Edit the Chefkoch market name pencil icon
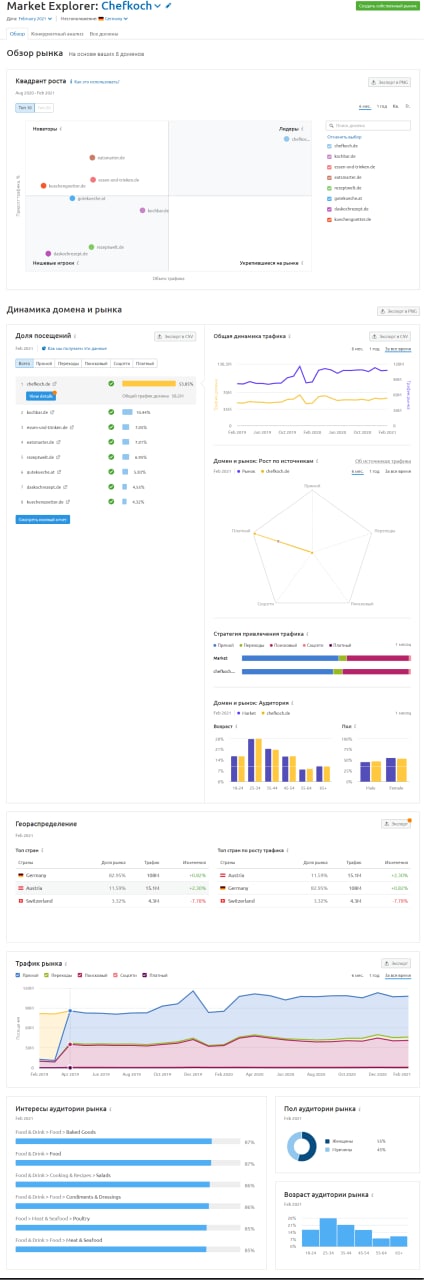The height and width of the screenshot is (1280, 424). pos(169,6)
